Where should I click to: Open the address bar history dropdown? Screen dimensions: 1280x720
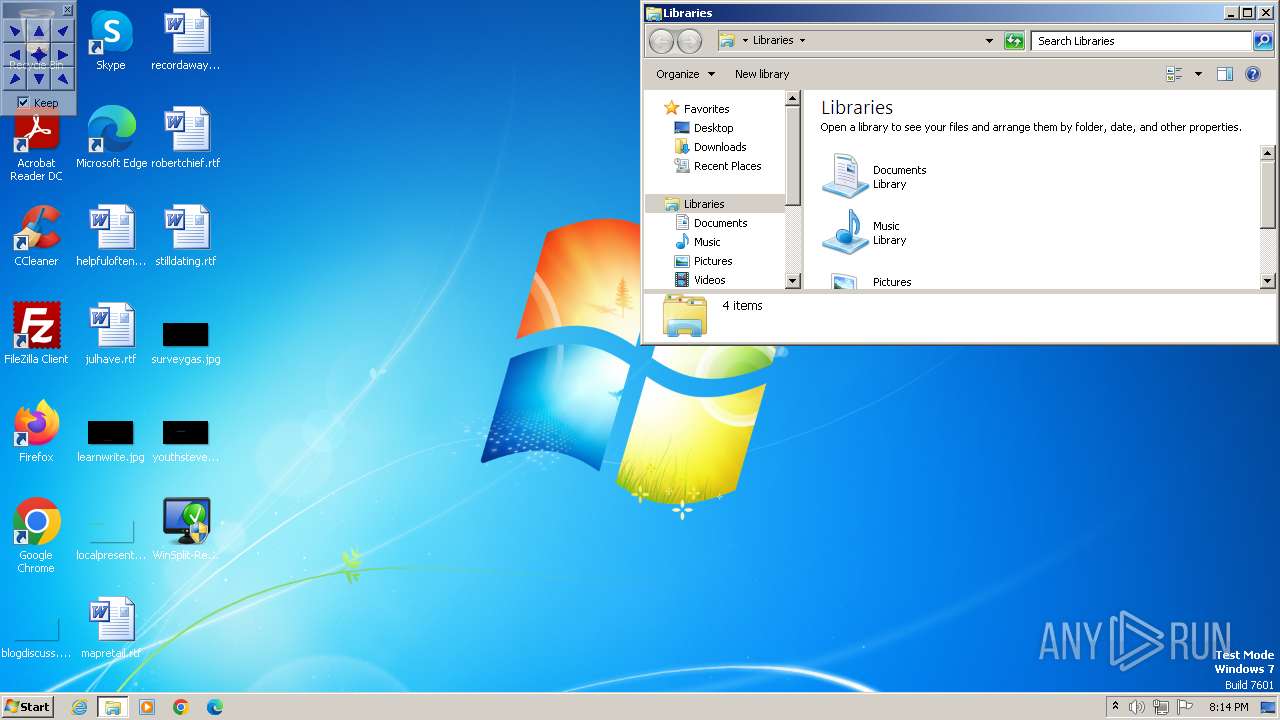989,41
